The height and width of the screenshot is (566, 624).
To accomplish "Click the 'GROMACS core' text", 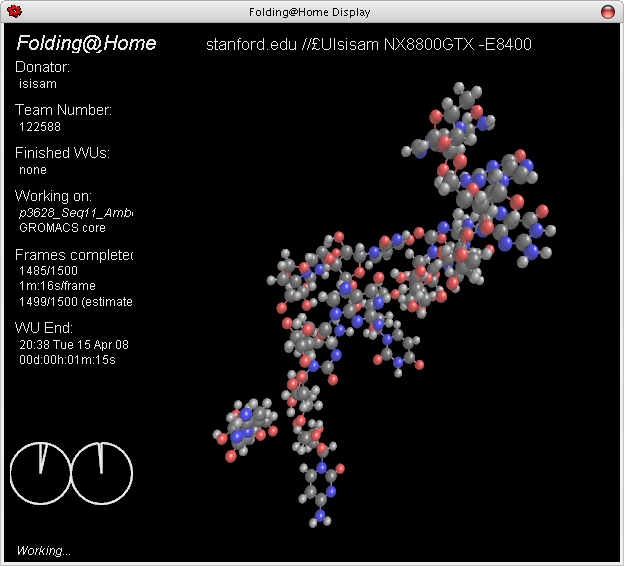I will click(x=62, y=228).
